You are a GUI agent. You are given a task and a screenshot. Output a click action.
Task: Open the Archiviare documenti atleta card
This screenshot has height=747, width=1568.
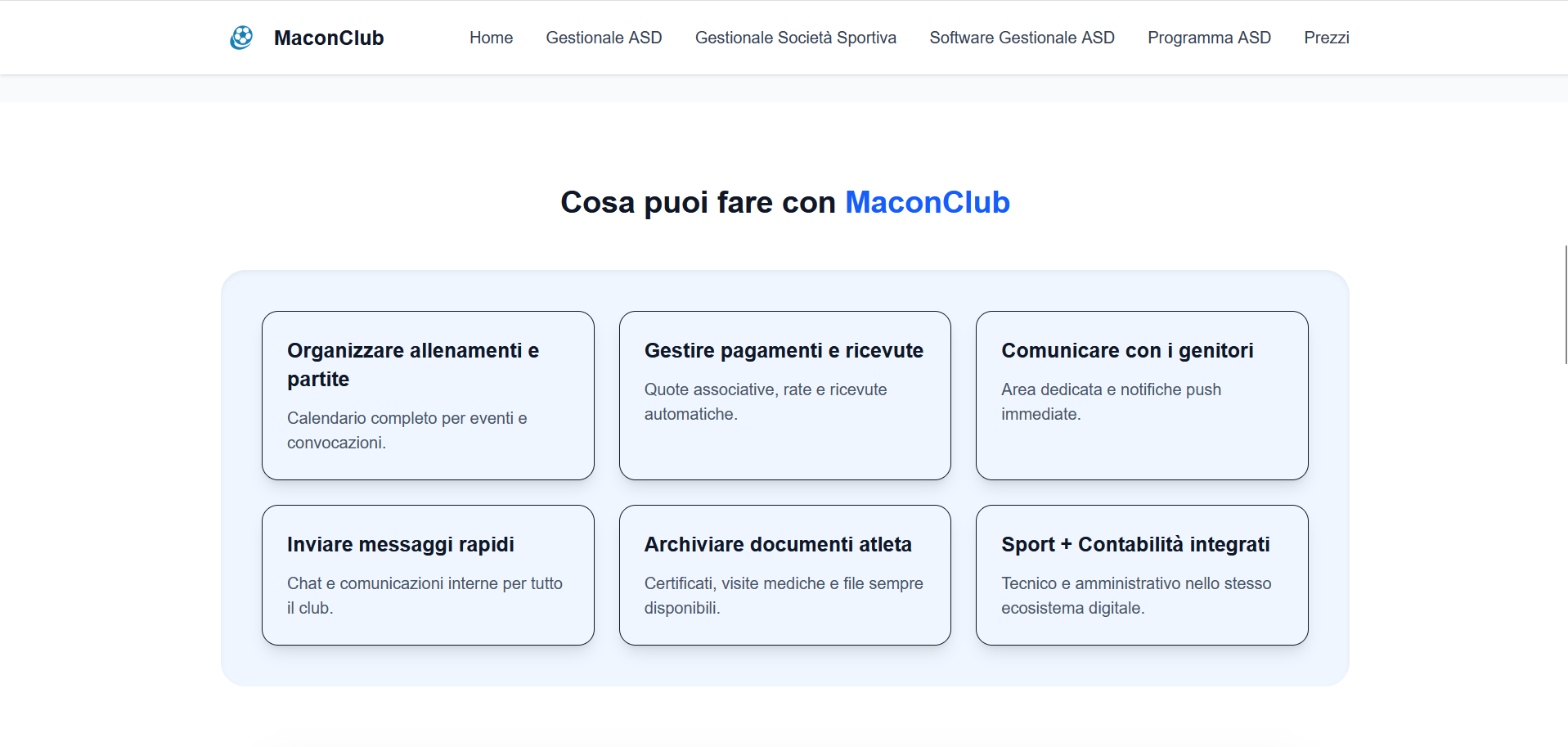[784, 574]
